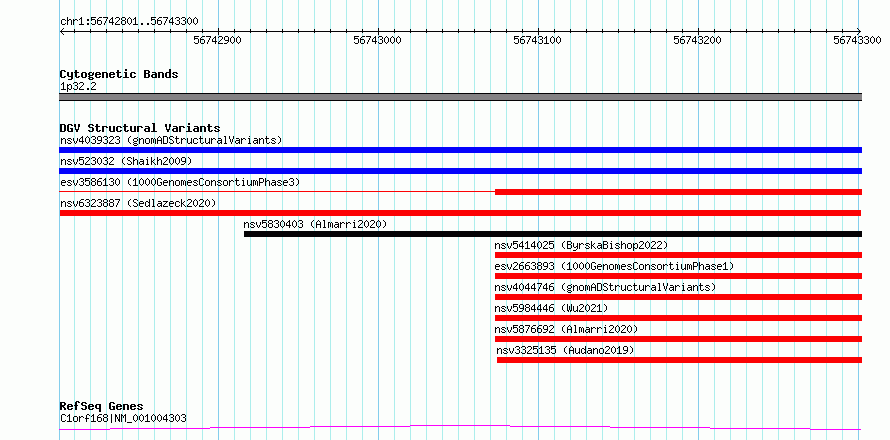890x440 pixels.
Task: Click nsv5414025 (ByrskaBishop2022) label
Action: point(581,245)
